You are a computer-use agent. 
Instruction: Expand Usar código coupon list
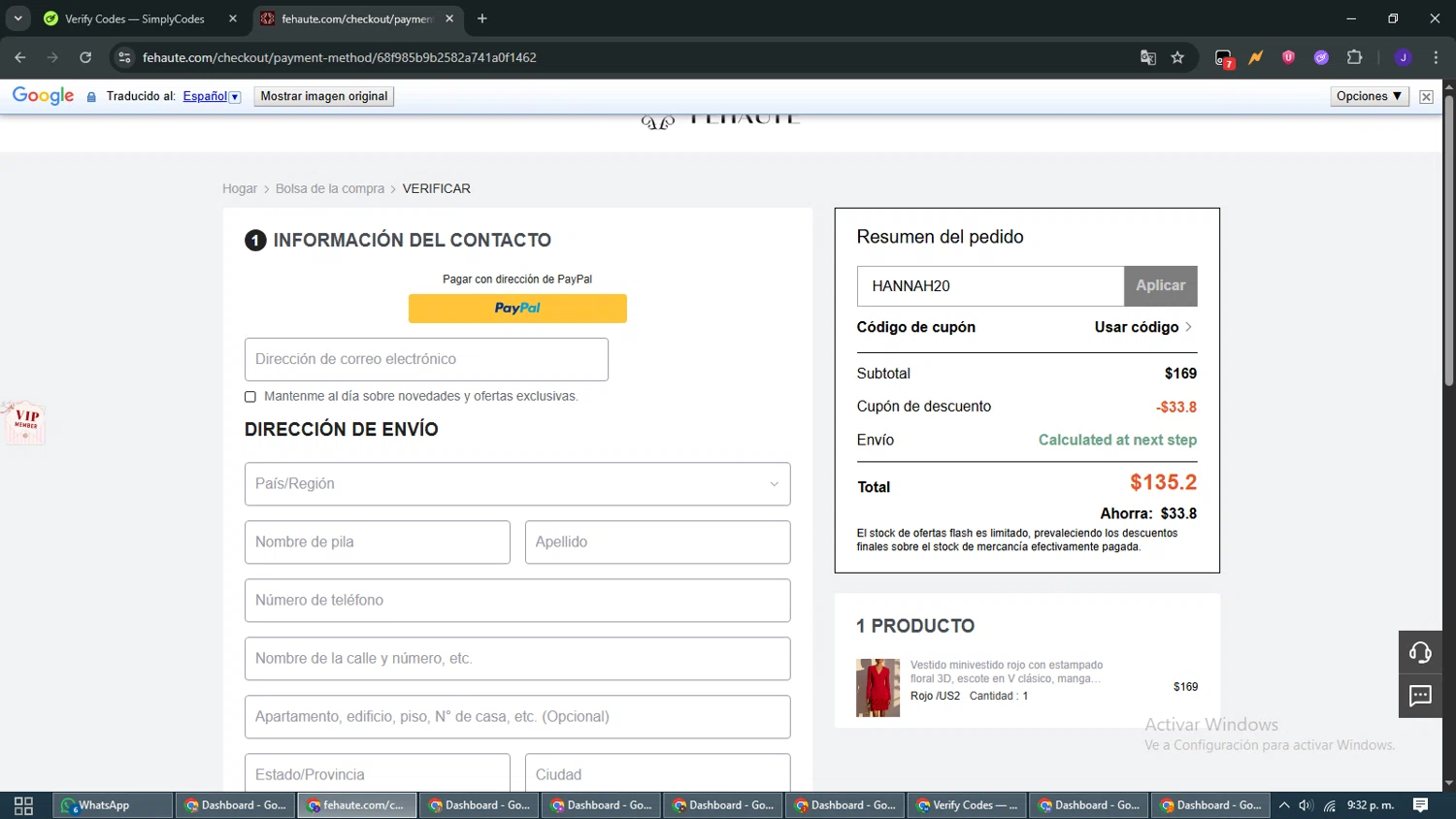(x=1143, y=327)
